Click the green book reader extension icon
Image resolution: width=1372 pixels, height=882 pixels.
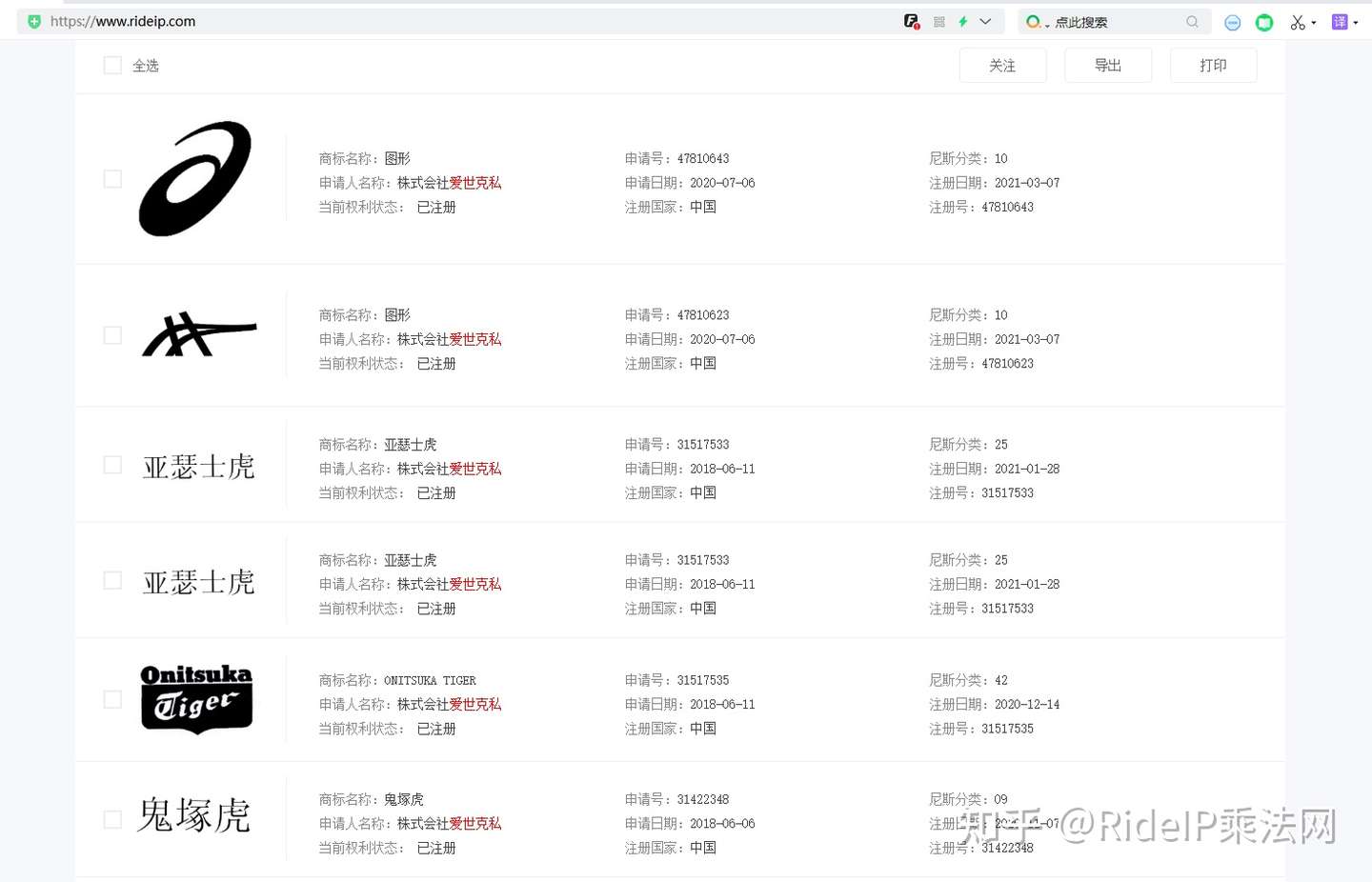tap(1264, 22)
